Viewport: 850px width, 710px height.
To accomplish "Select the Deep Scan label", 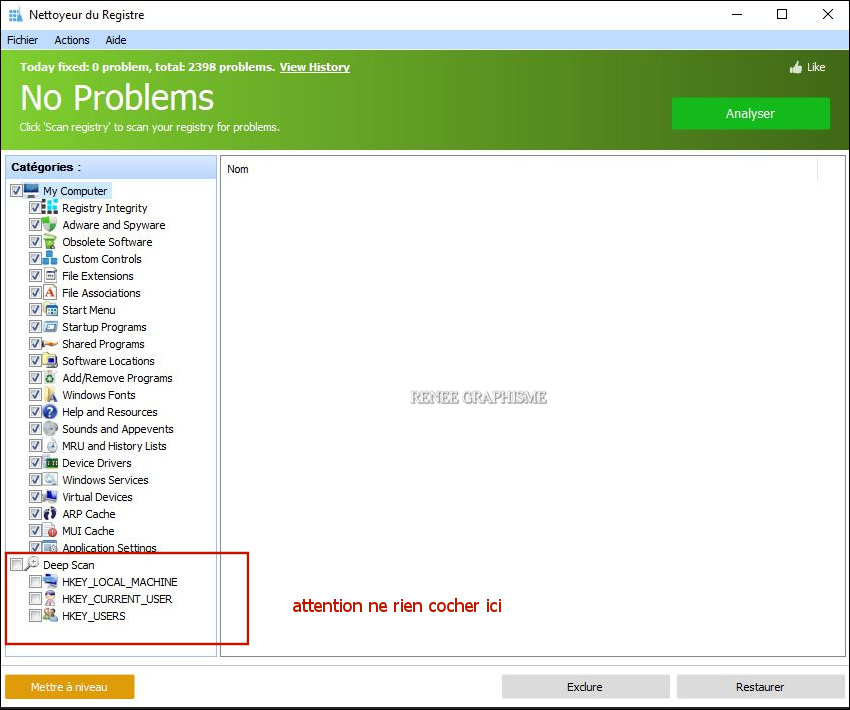I will click(69, 565).
